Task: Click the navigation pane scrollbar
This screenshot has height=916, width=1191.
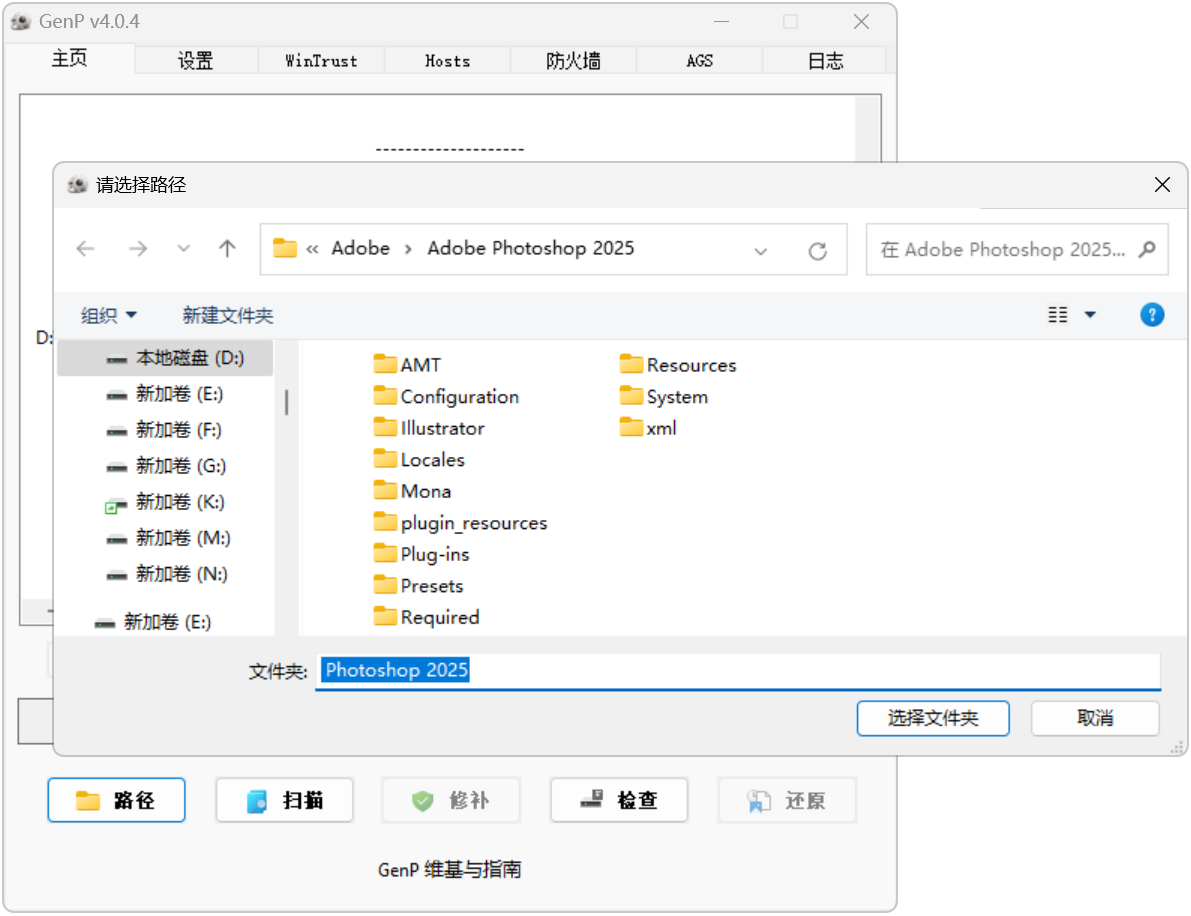Action: click(286, 402)
